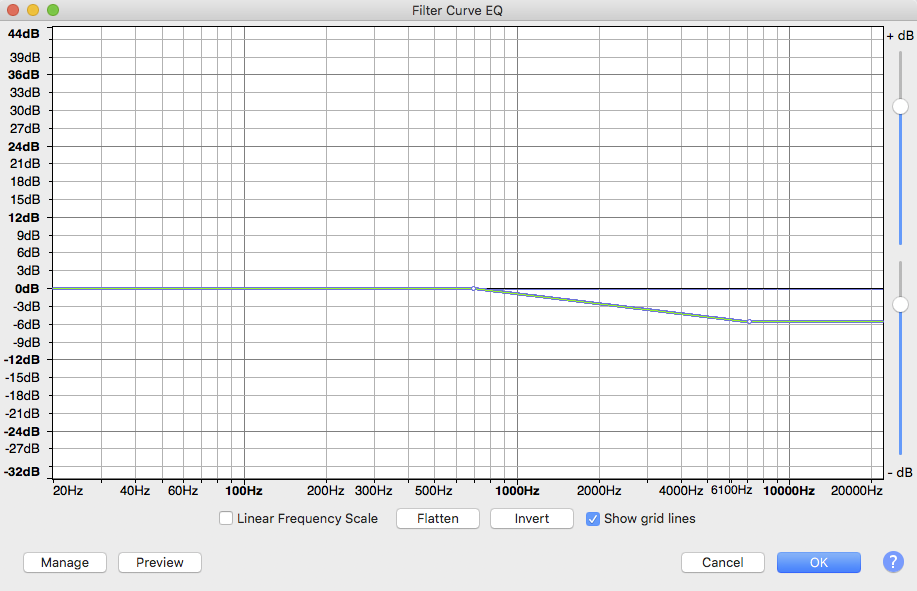Enable Linear Frequency Scale checkbox

(x=227, y=518)
